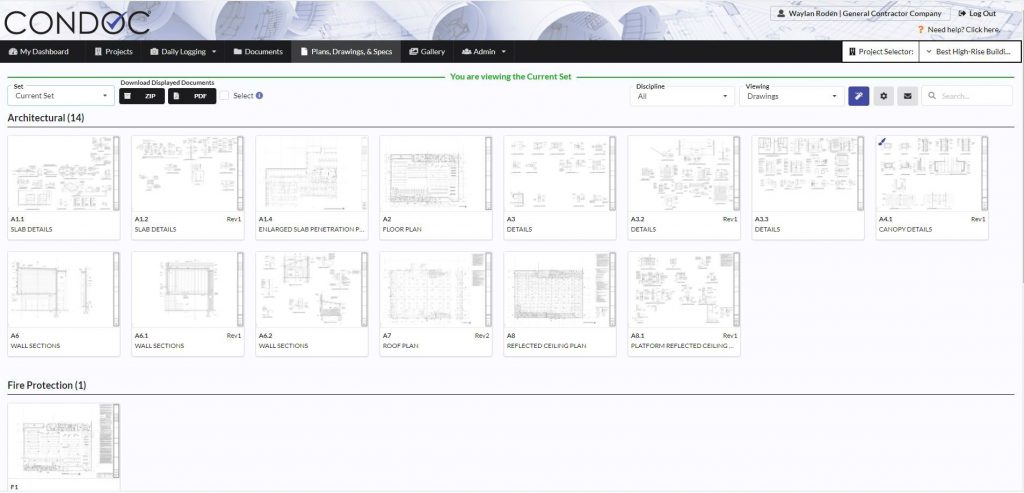Screen dimensions: 1024x493
Task: Open the Gallery tab
Action: tap(427, 52)
